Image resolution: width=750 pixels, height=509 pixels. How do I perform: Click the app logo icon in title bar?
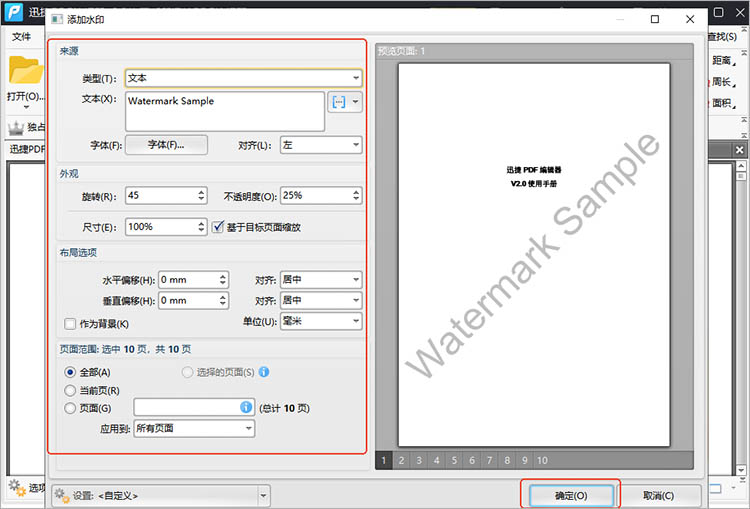click(13, 11)
